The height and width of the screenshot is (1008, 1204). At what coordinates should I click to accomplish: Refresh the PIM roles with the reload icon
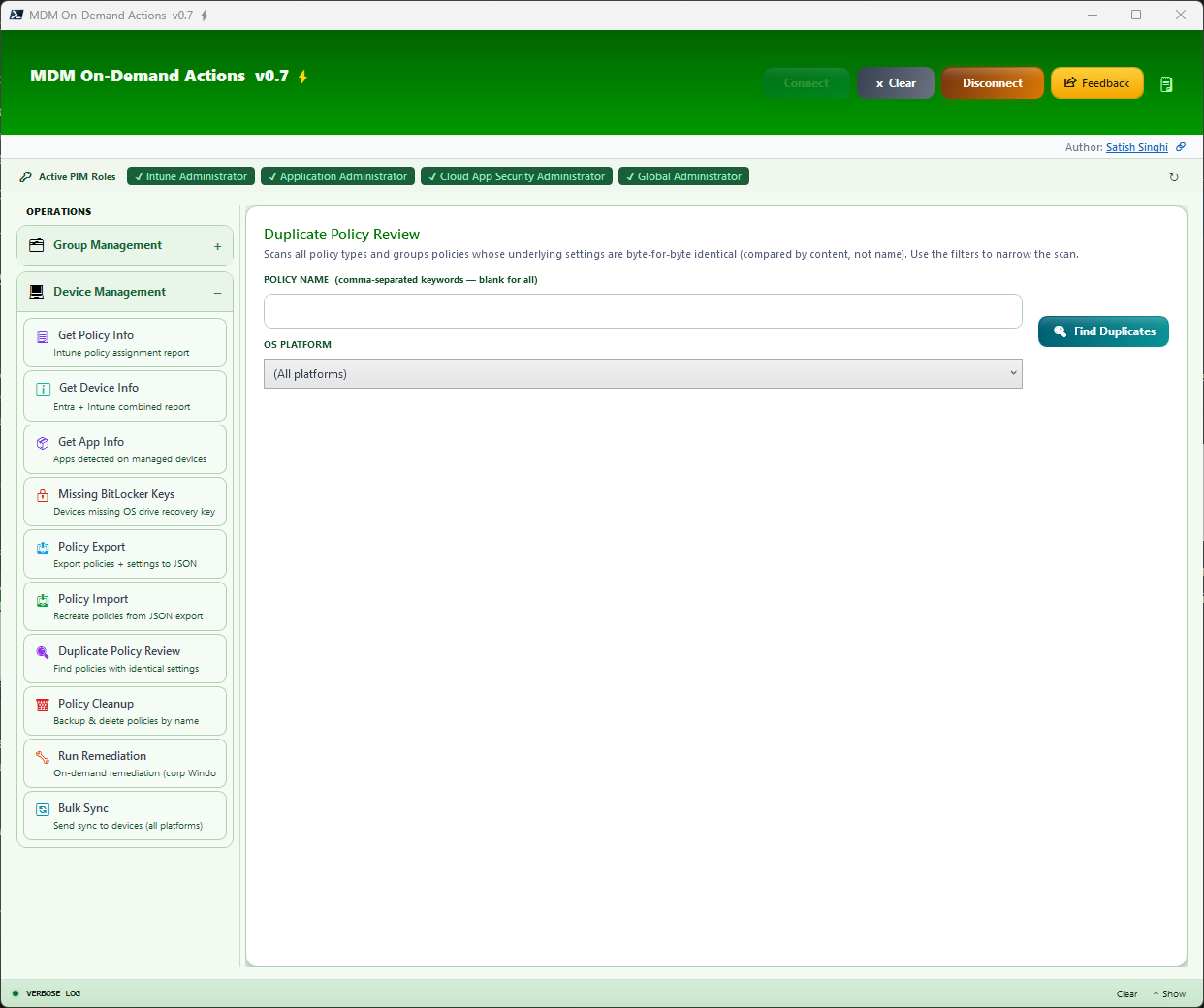1174,177
